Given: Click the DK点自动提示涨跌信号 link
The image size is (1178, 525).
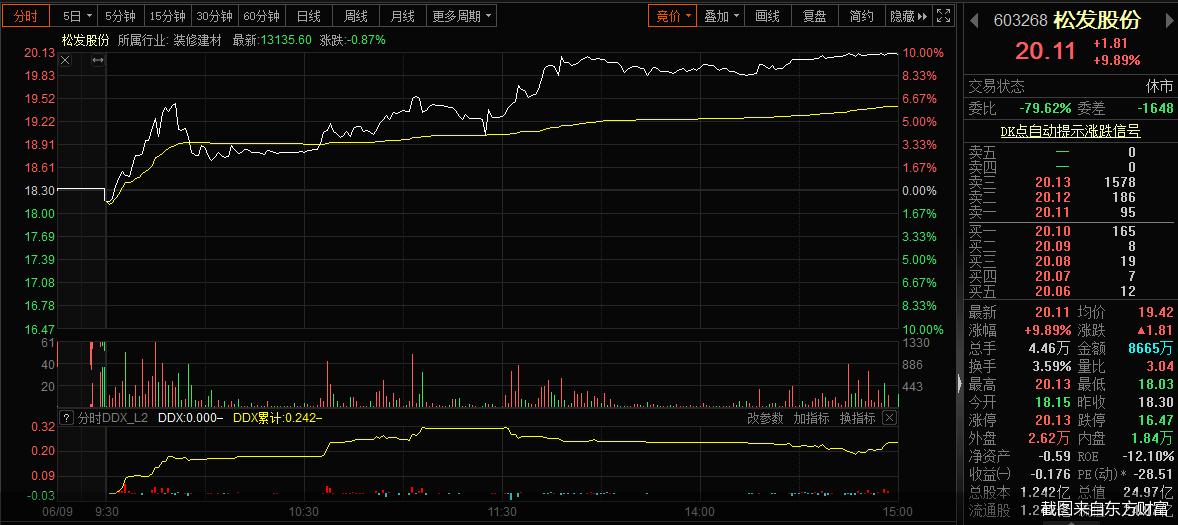Looking at the screenshot, I should pos(1070,130).
